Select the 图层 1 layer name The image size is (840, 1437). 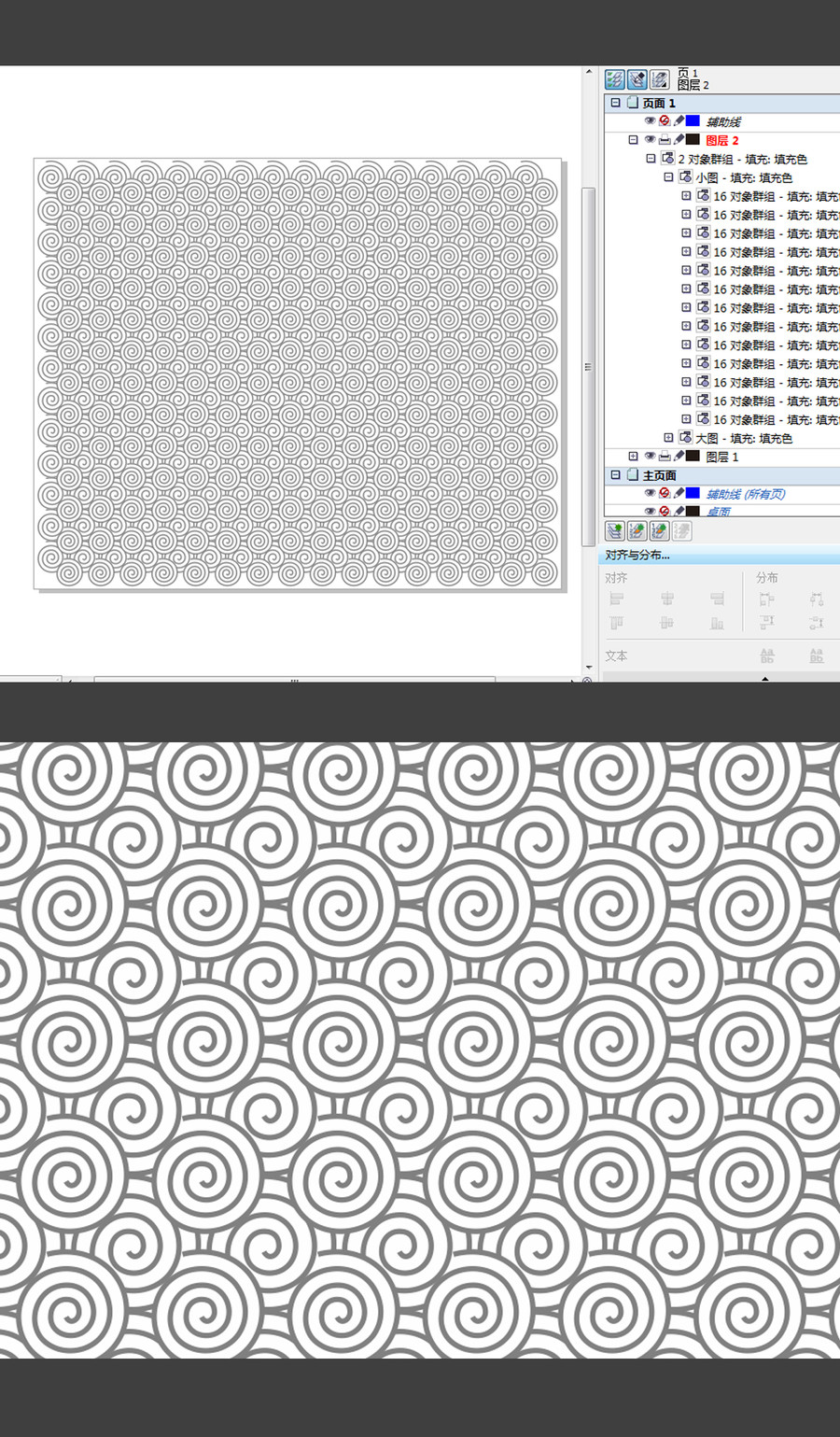(x=722, y=457)
